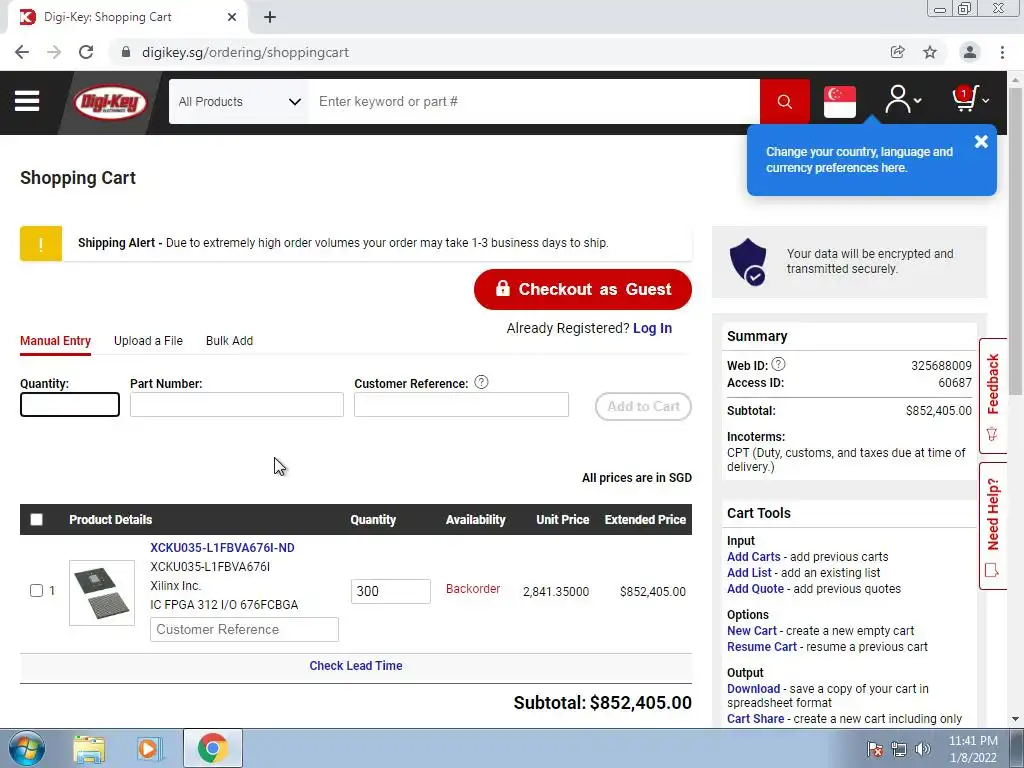Click the Add to Cart button

tap(643, 406)
